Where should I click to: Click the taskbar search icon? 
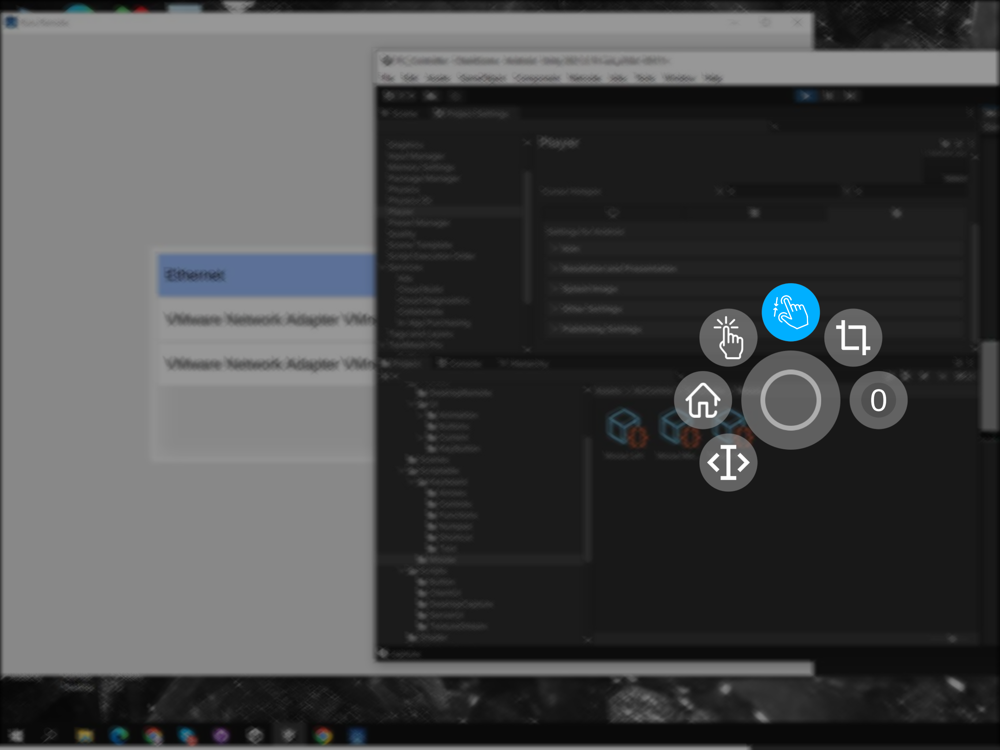point(50,735)
